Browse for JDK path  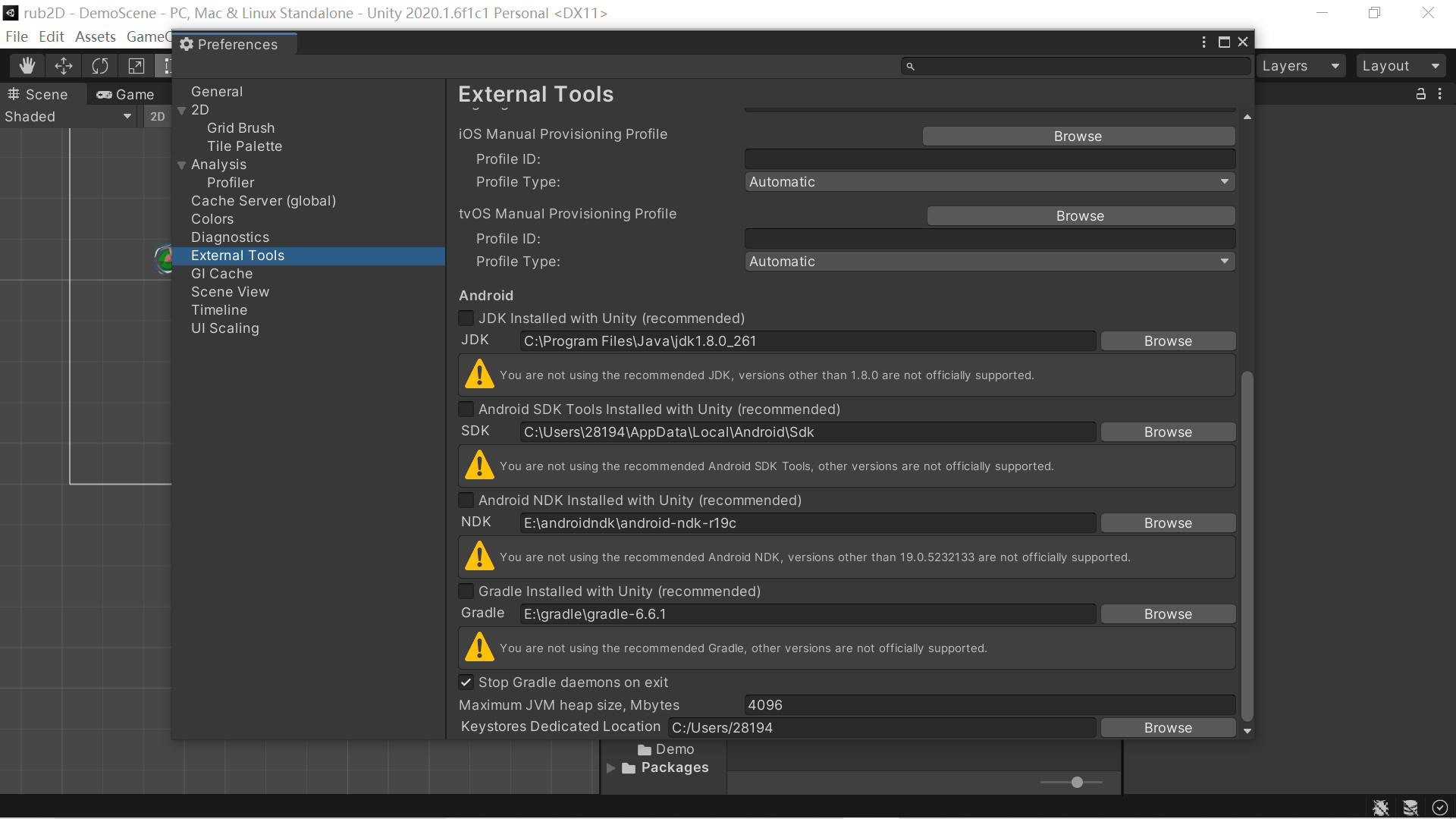[1168, 341]
